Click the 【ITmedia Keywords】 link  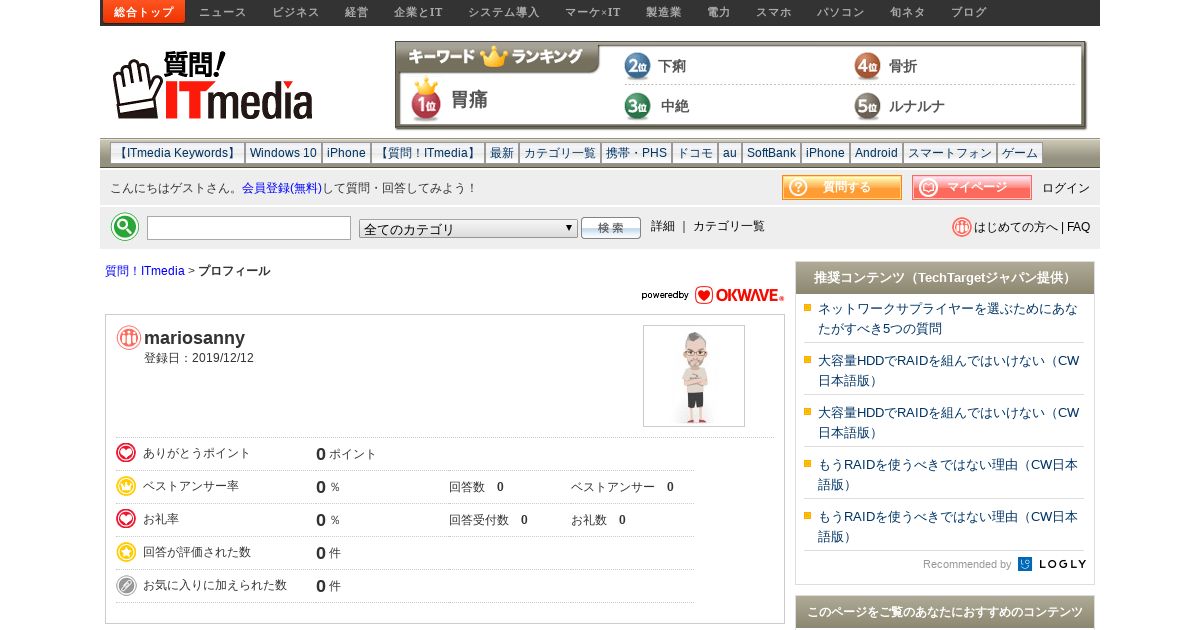click(178, 153)
